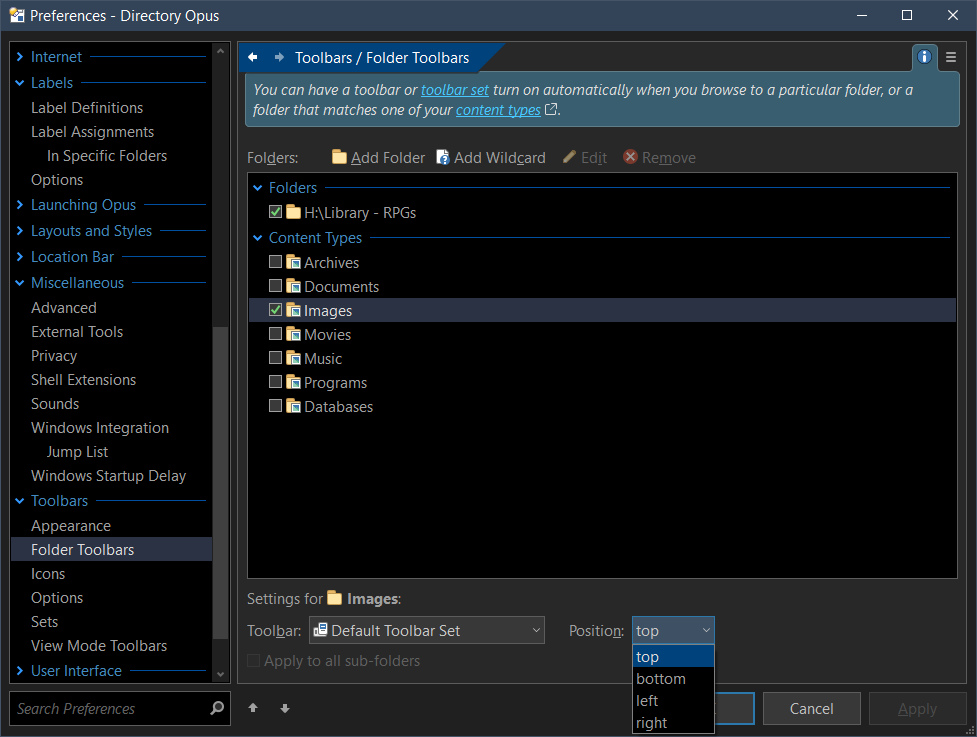This screenshot has width=977, height=737.
Task: Click scrollbar down arrow in category tree
Action: (x=220, y=674)
